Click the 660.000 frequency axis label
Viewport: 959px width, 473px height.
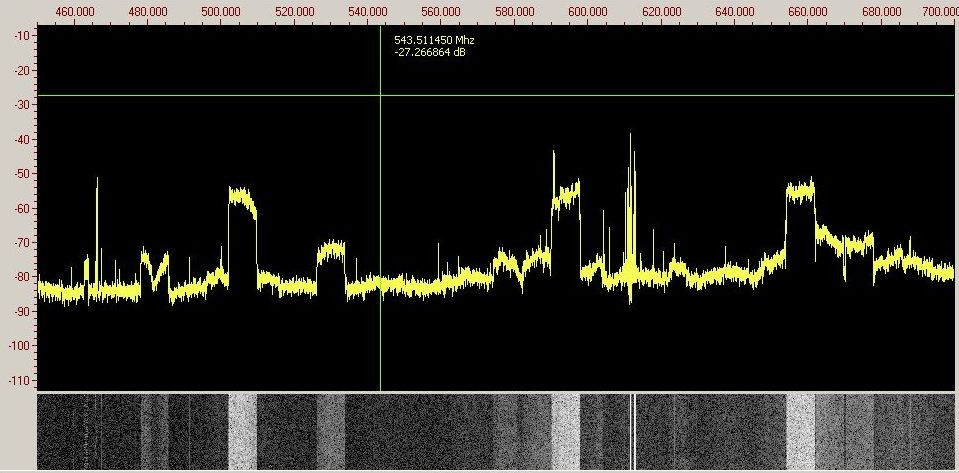click(x=809, y=12)
